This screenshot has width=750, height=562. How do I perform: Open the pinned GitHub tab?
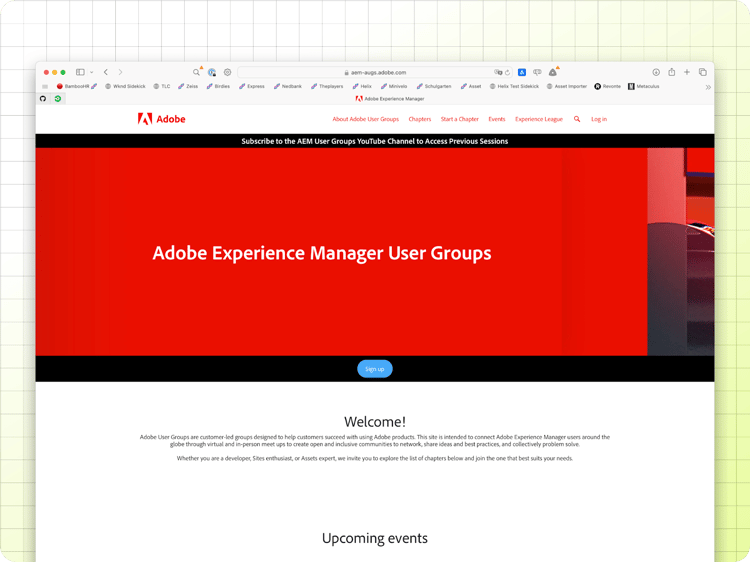coord(43,99)
